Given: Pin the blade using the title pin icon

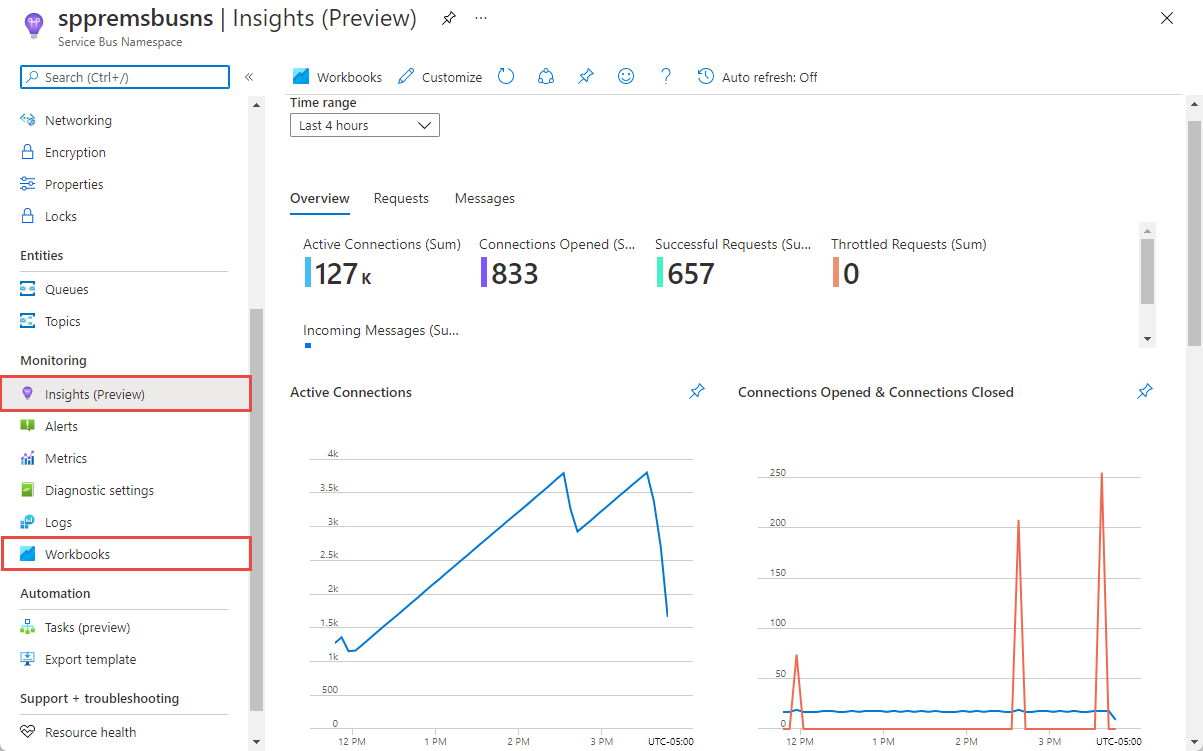Looking at the screenshot, I should (x=449, y=19).
